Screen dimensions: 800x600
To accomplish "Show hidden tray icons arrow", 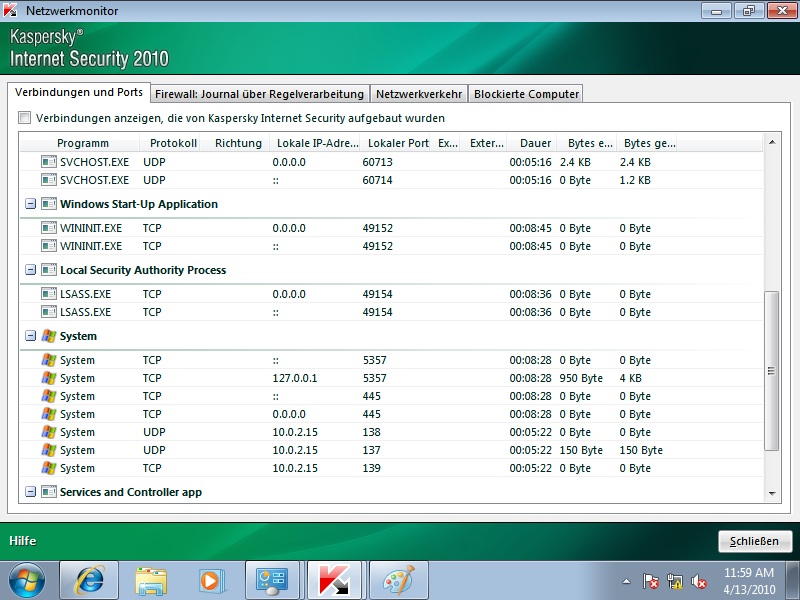I will 627,581.
